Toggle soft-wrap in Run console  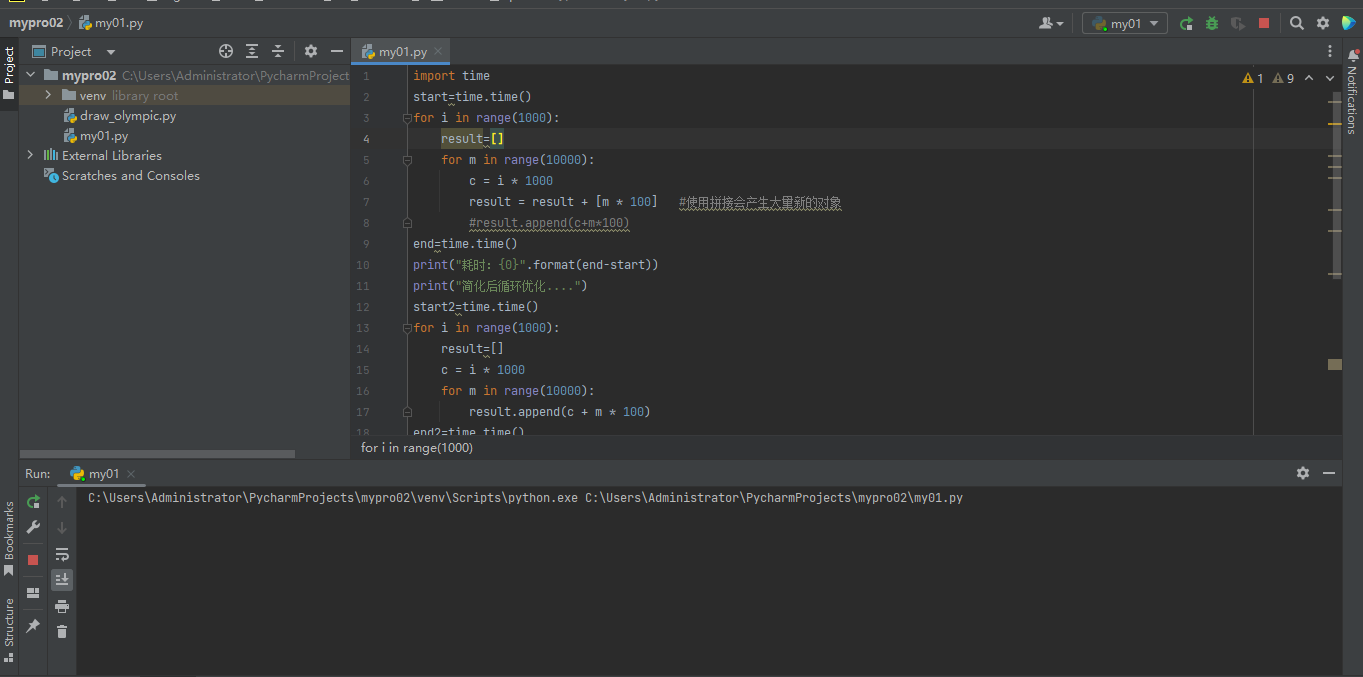[62, 554]
